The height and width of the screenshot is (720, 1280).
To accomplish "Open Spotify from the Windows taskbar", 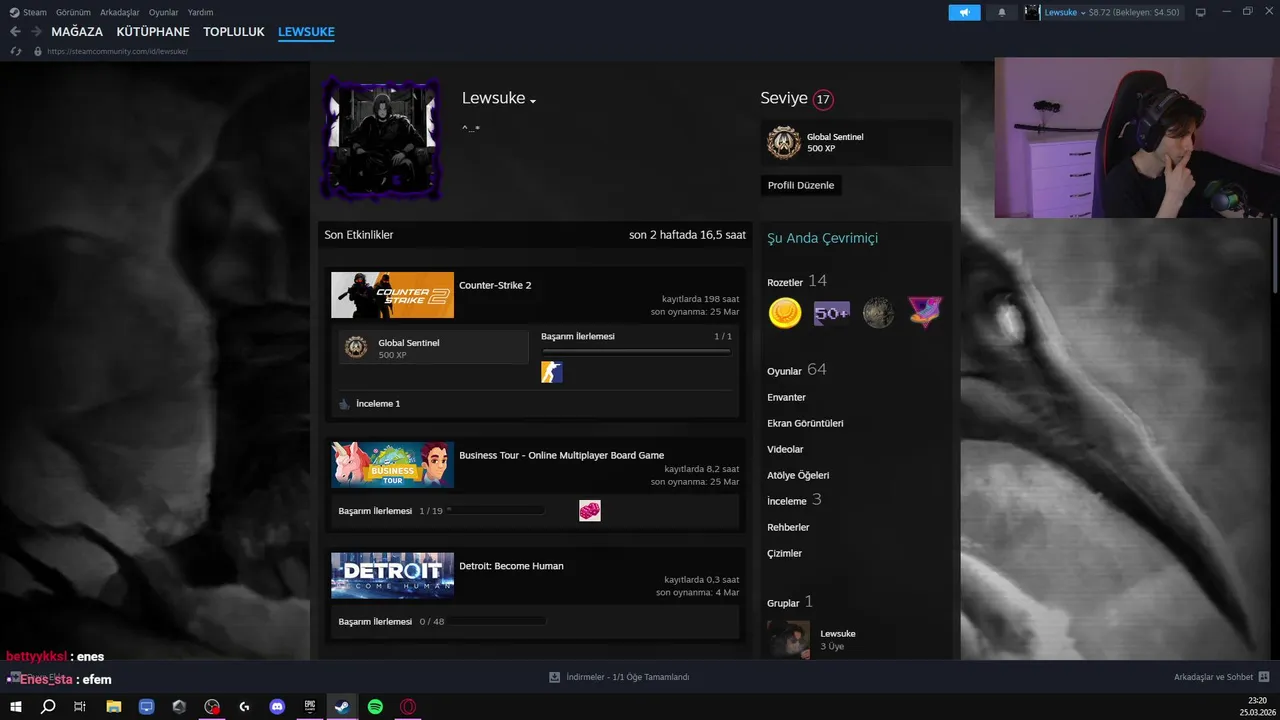I will (x=375, y=707).
